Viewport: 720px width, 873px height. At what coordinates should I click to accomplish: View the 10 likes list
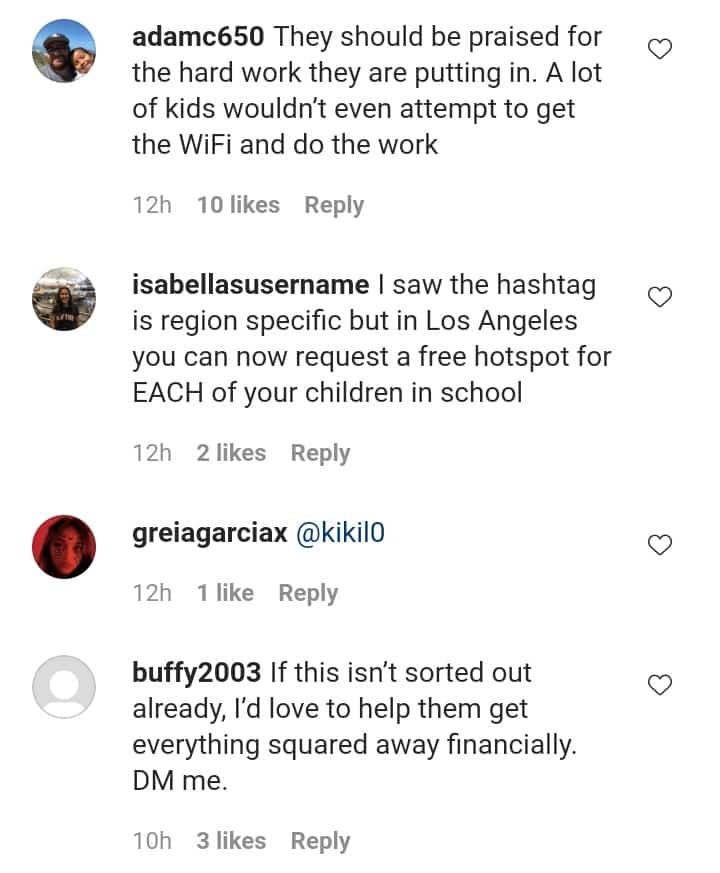pos(238,205)
